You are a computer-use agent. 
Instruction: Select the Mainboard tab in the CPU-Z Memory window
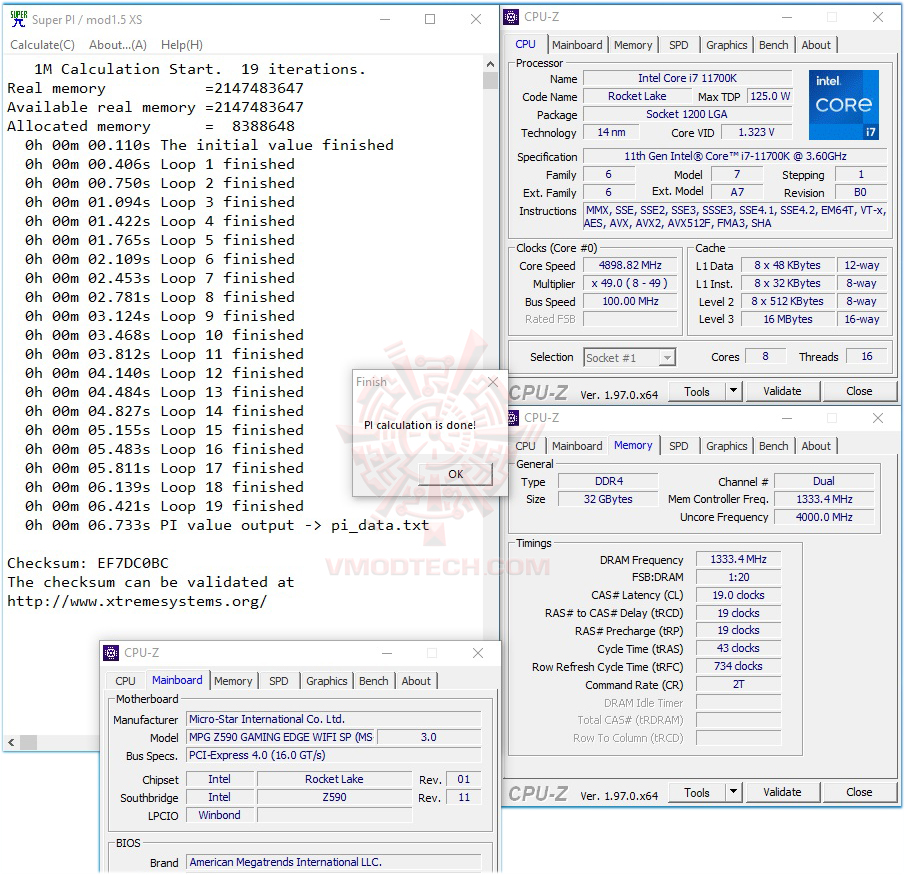tap(577, 446)
